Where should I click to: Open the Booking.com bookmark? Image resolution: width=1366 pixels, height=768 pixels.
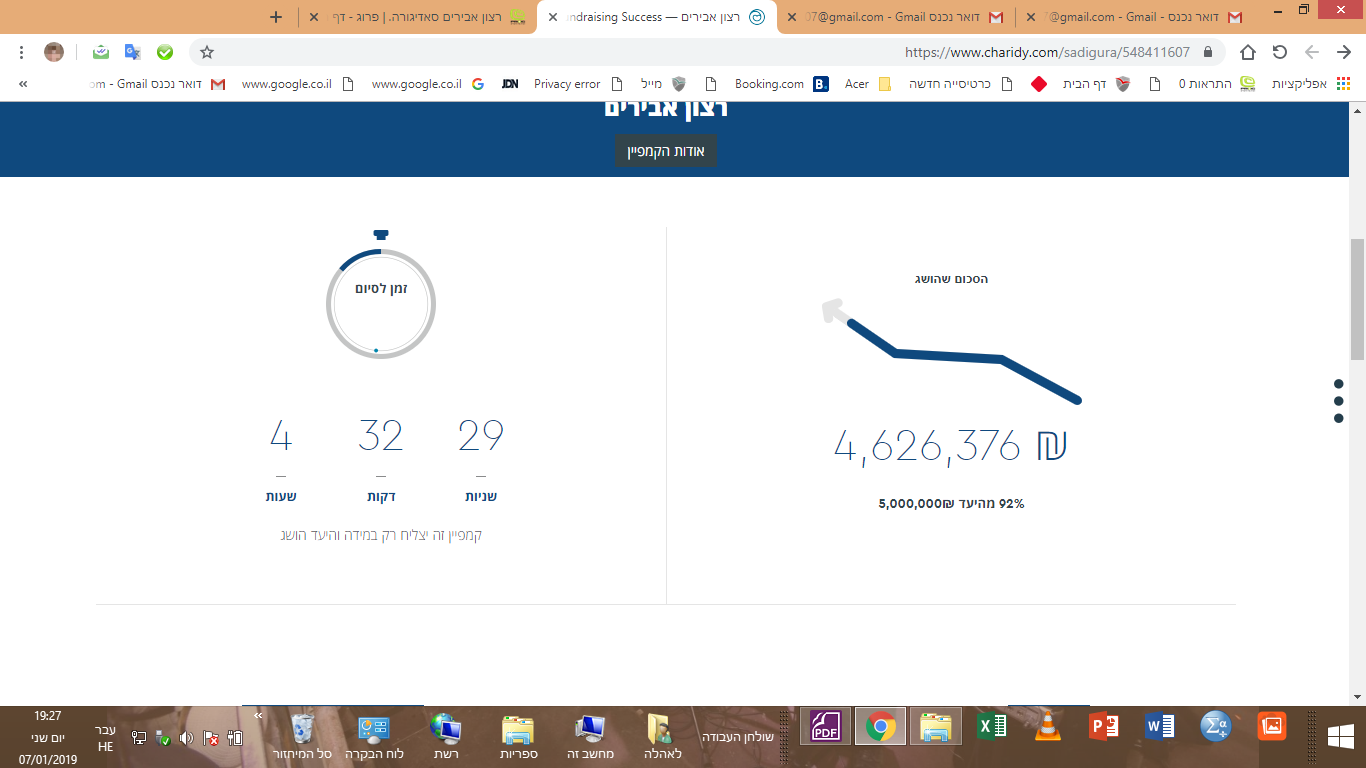coord(781,84)
